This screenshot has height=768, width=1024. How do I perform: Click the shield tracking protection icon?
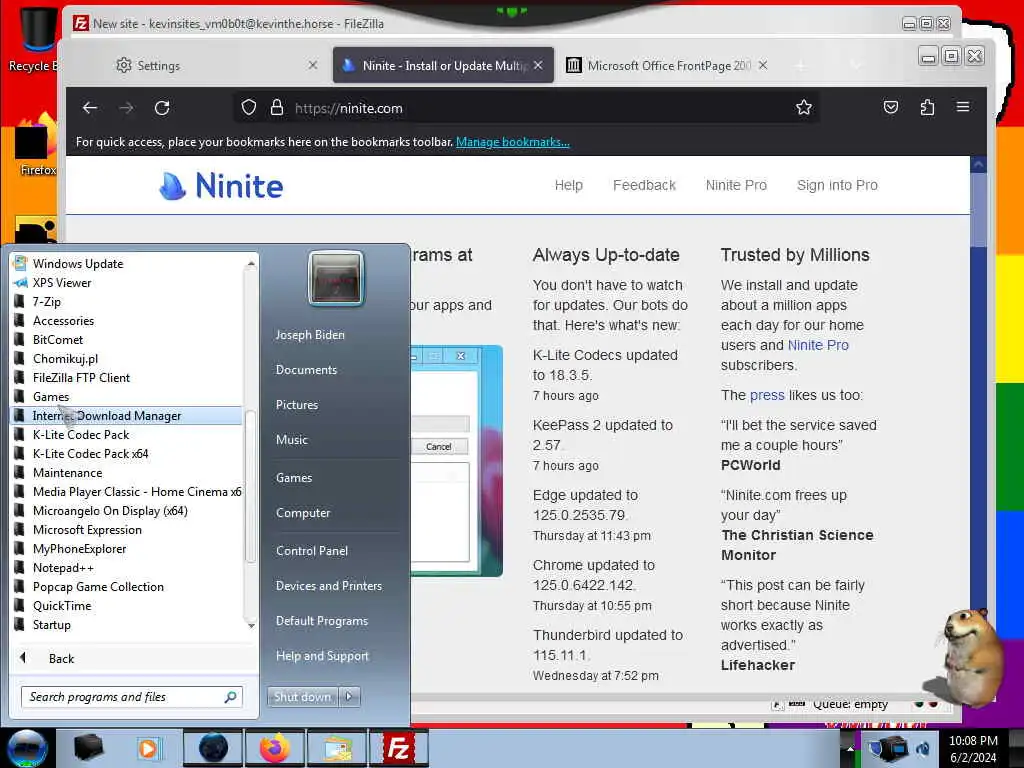pyautogui.click(x=249, y=108)
